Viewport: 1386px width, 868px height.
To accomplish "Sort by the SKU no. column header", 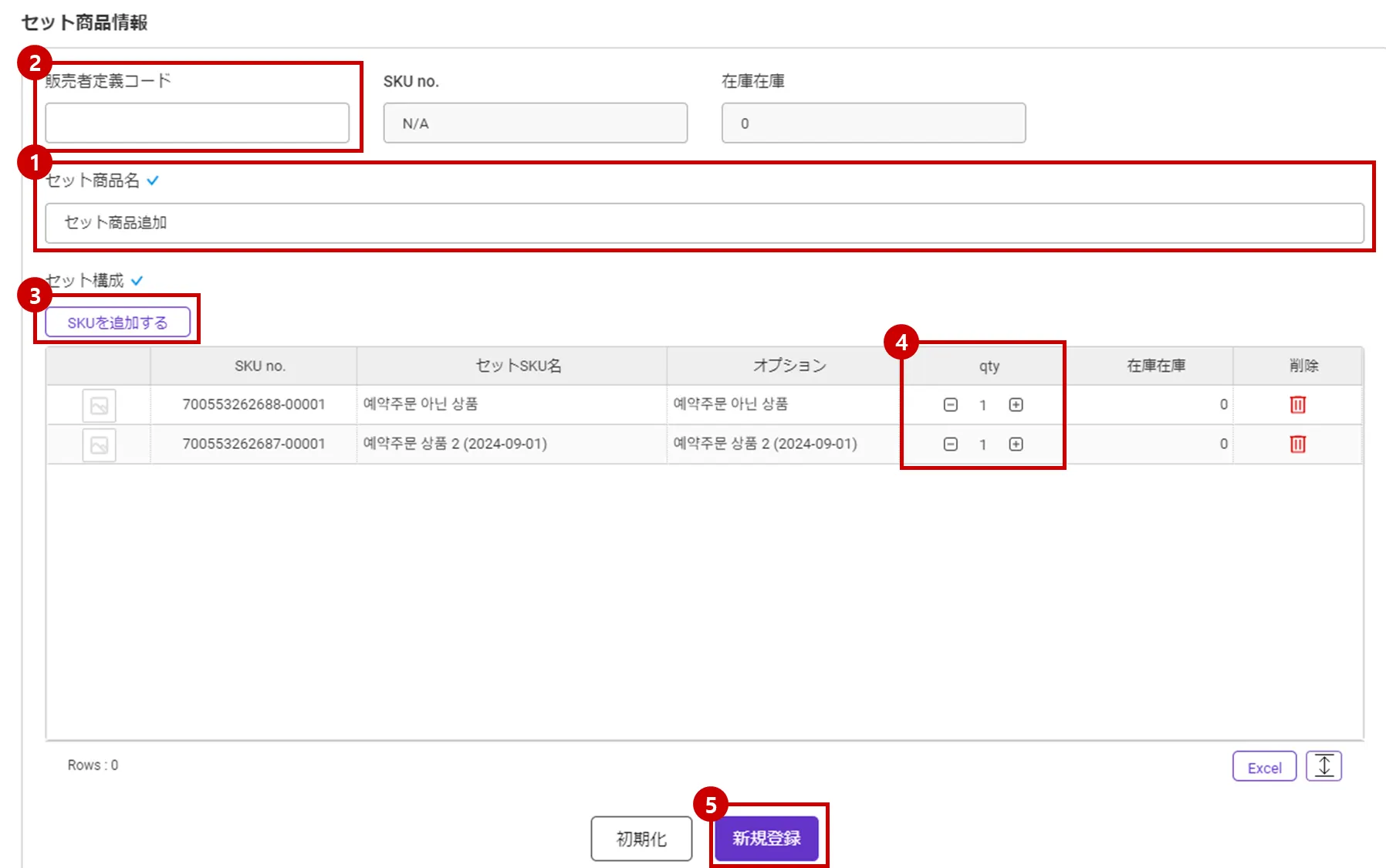I will pos(254,366).
